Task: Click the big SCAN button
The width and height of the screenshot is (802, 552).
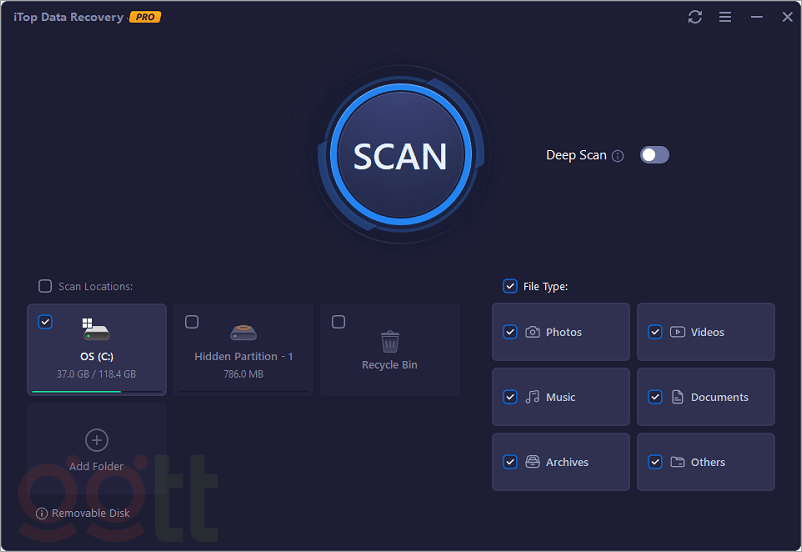Action: pyautogui.click(x=400, y=156)
